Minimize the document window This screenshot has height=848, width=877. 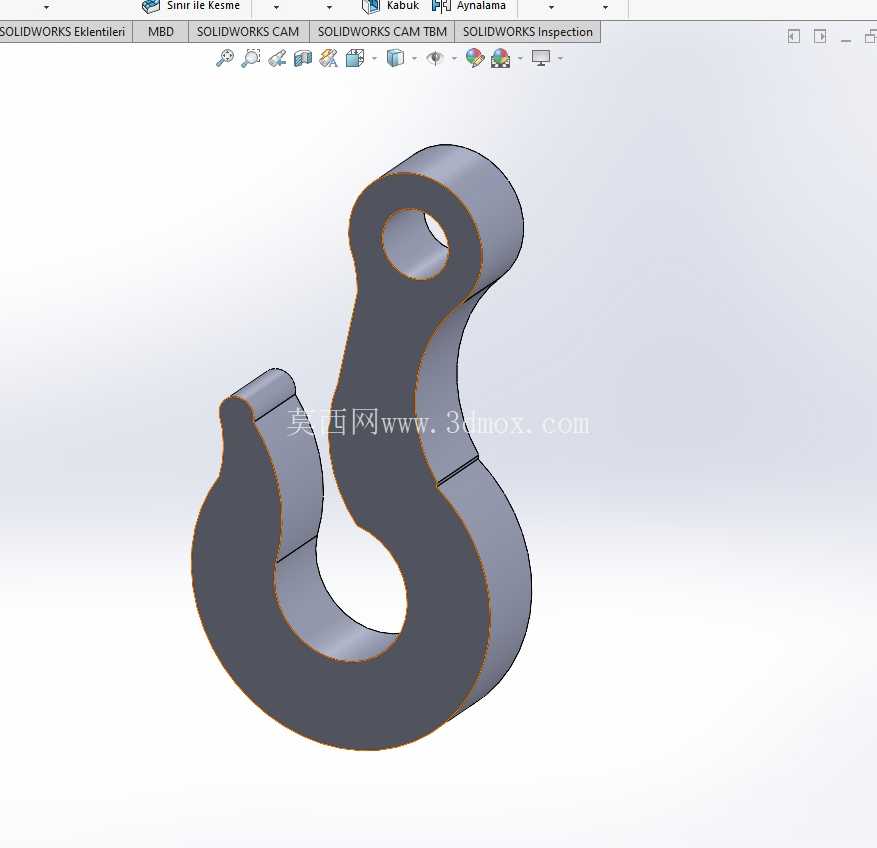846,39
